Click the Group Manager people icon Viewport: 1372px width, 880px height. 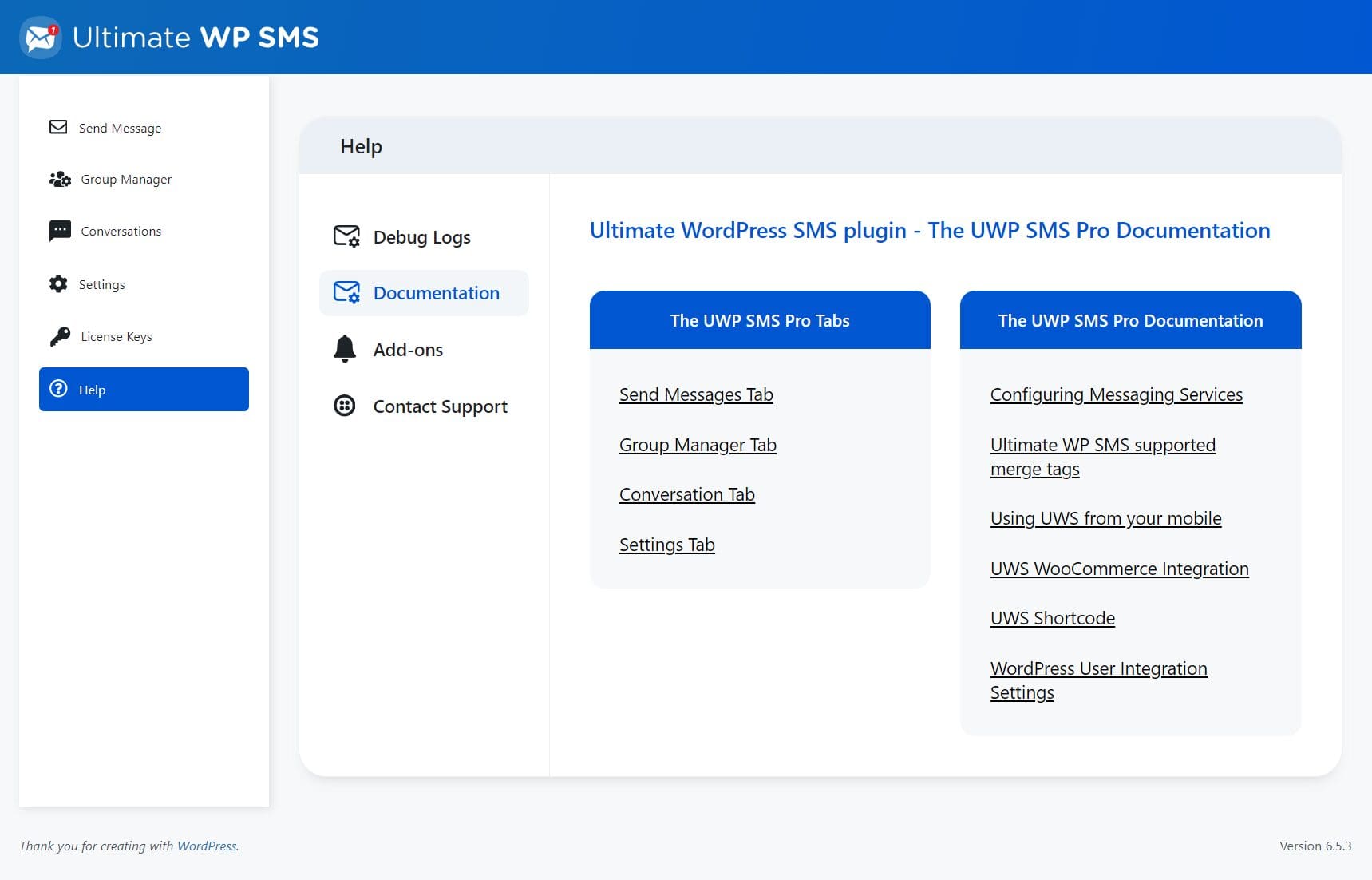[x=60, y=179]
